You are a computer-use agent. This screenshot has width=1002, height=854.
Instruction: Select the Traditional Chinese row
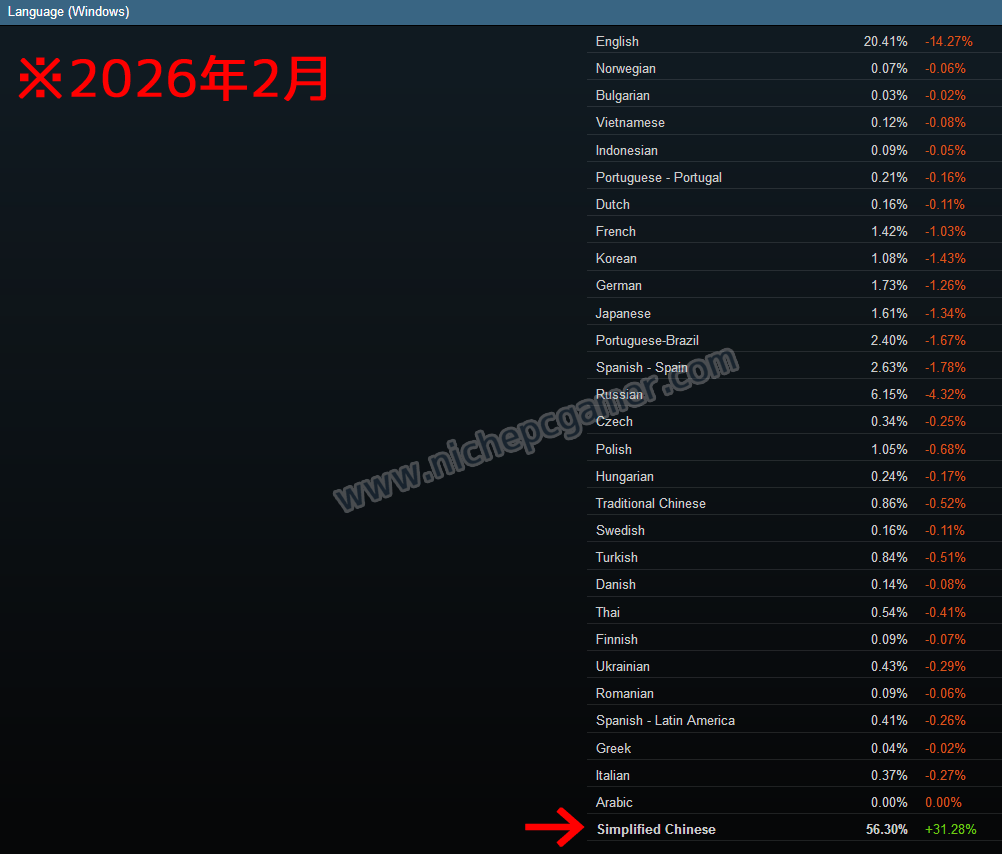click(x=650, y=503)
